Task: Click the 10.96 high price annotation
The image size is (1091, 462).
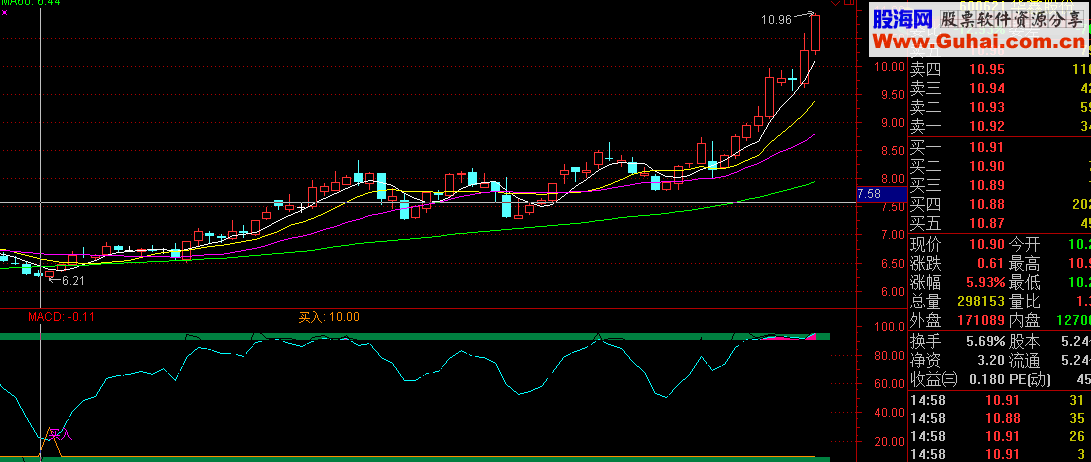Action: [777, 19]
